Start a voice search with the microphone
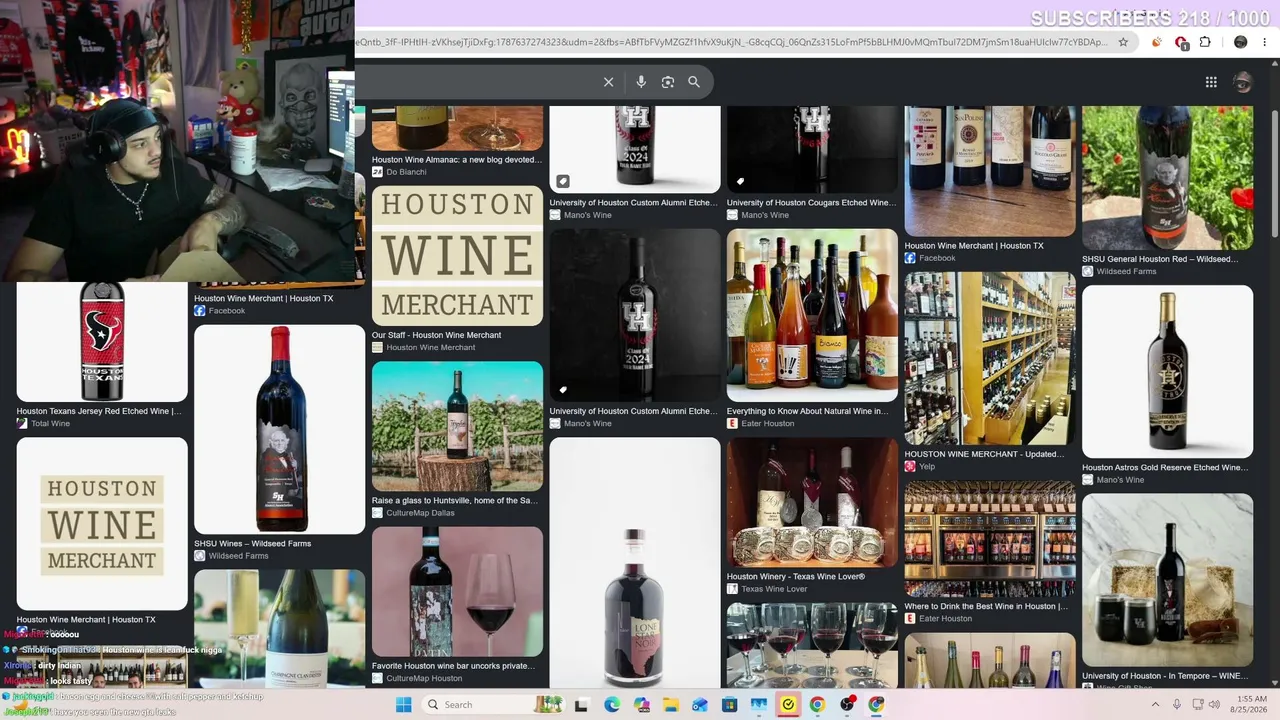 click(x=641, y=82)
